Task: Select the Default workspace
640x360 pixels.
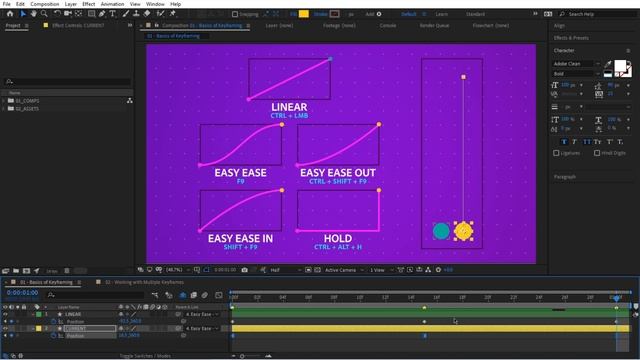Action: (409, 14)
